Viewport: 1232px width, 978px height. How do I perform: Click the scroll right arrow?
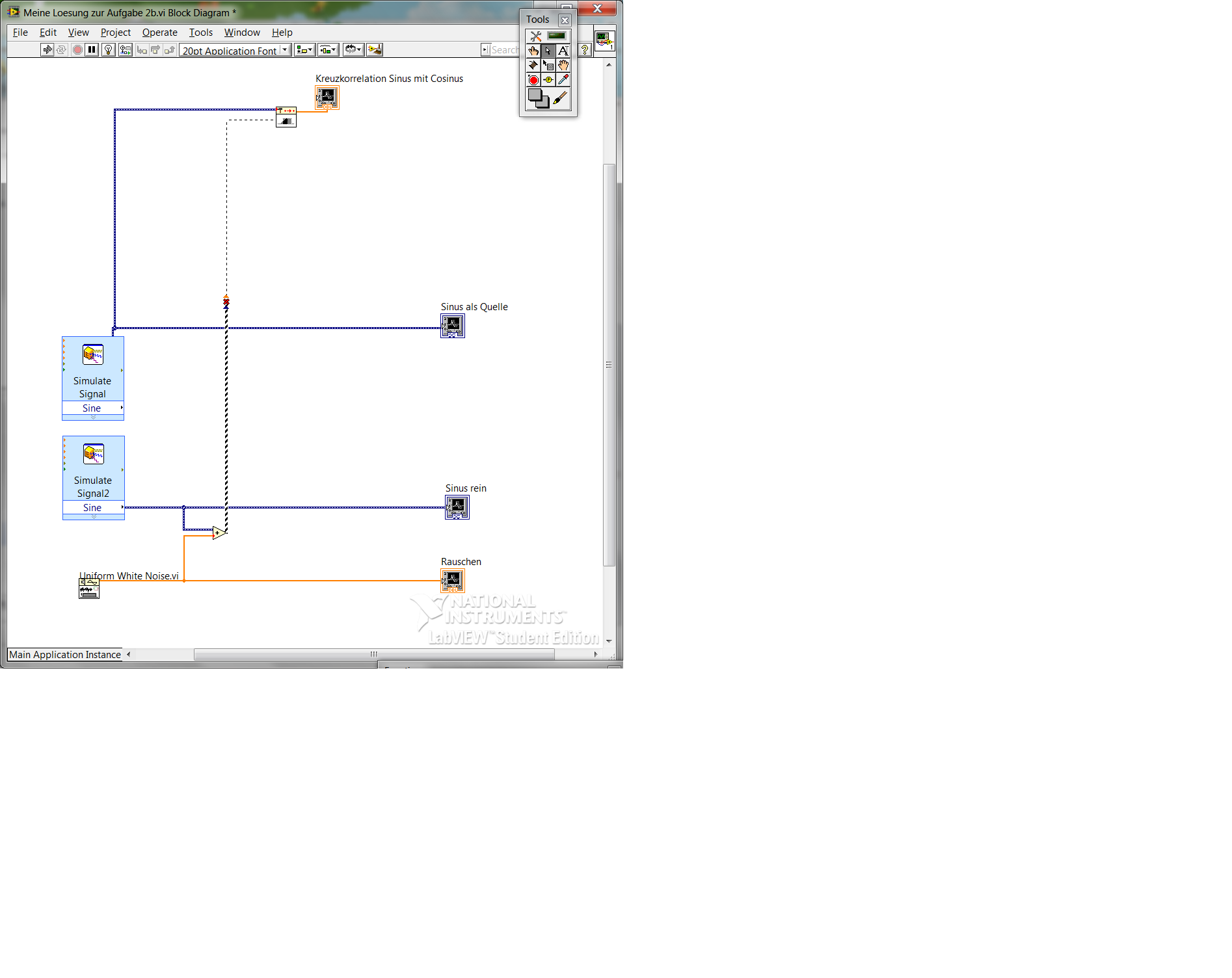[596, 654]
